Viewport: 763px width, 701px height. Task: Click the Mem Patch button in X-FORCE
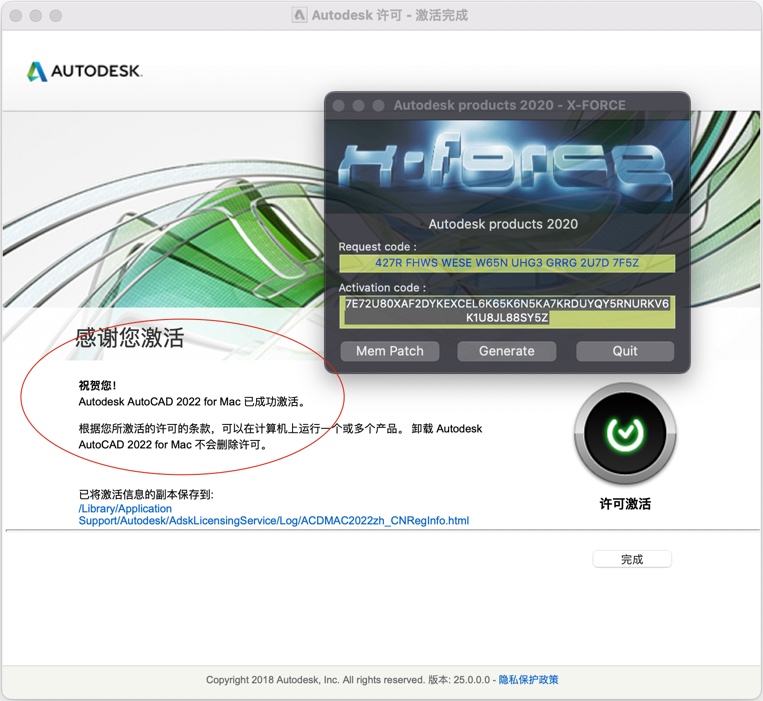point(390,351)
